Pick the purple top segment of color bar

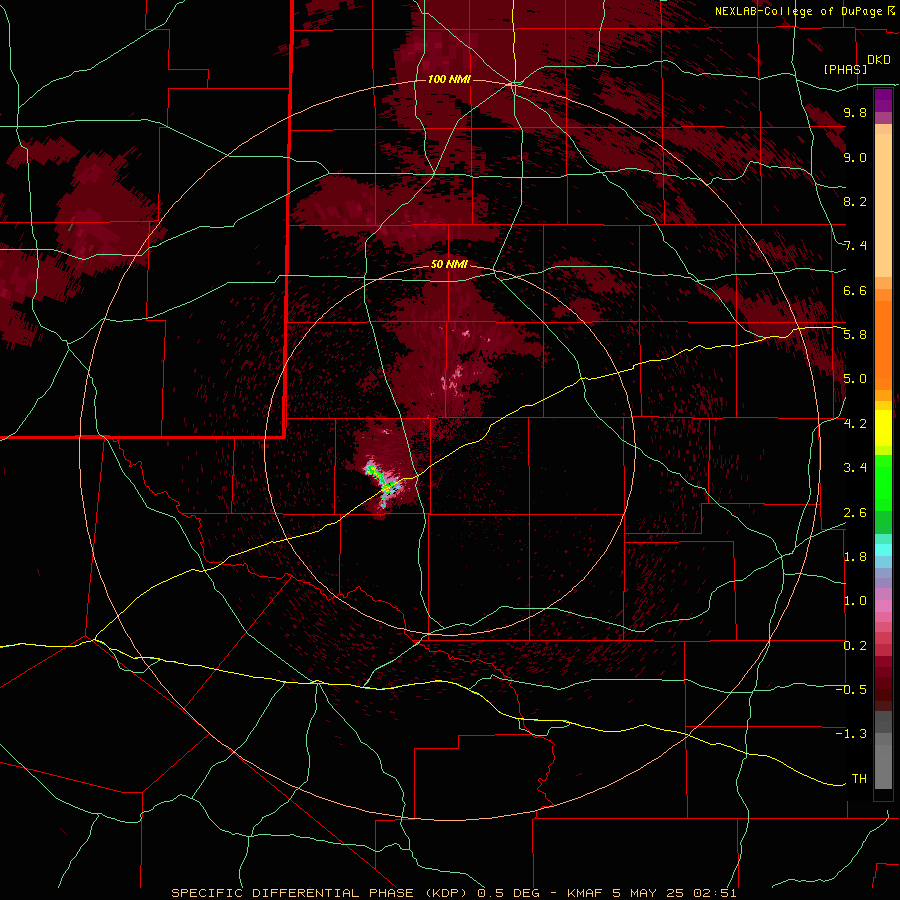[x=883, y=100]
